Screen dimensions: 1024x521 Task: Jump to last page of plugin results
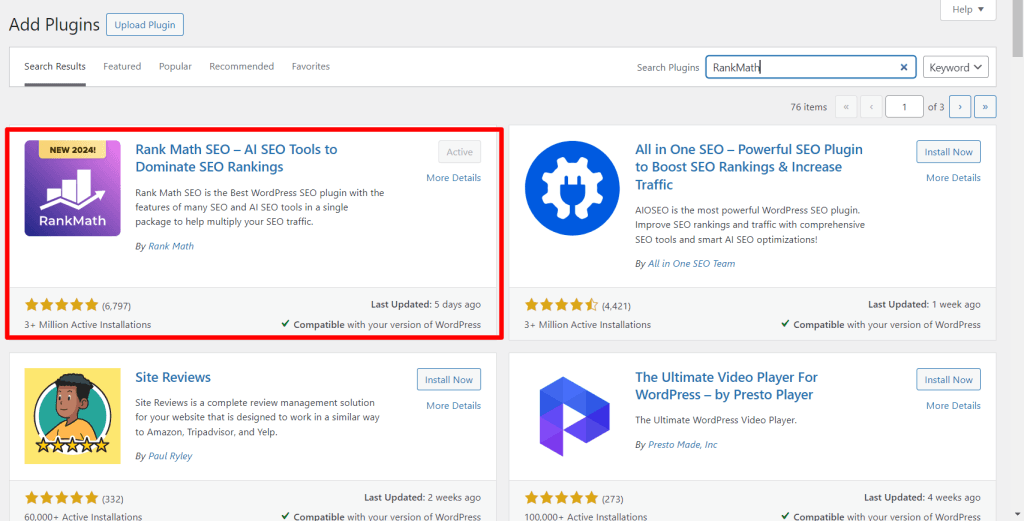(985, 106)
